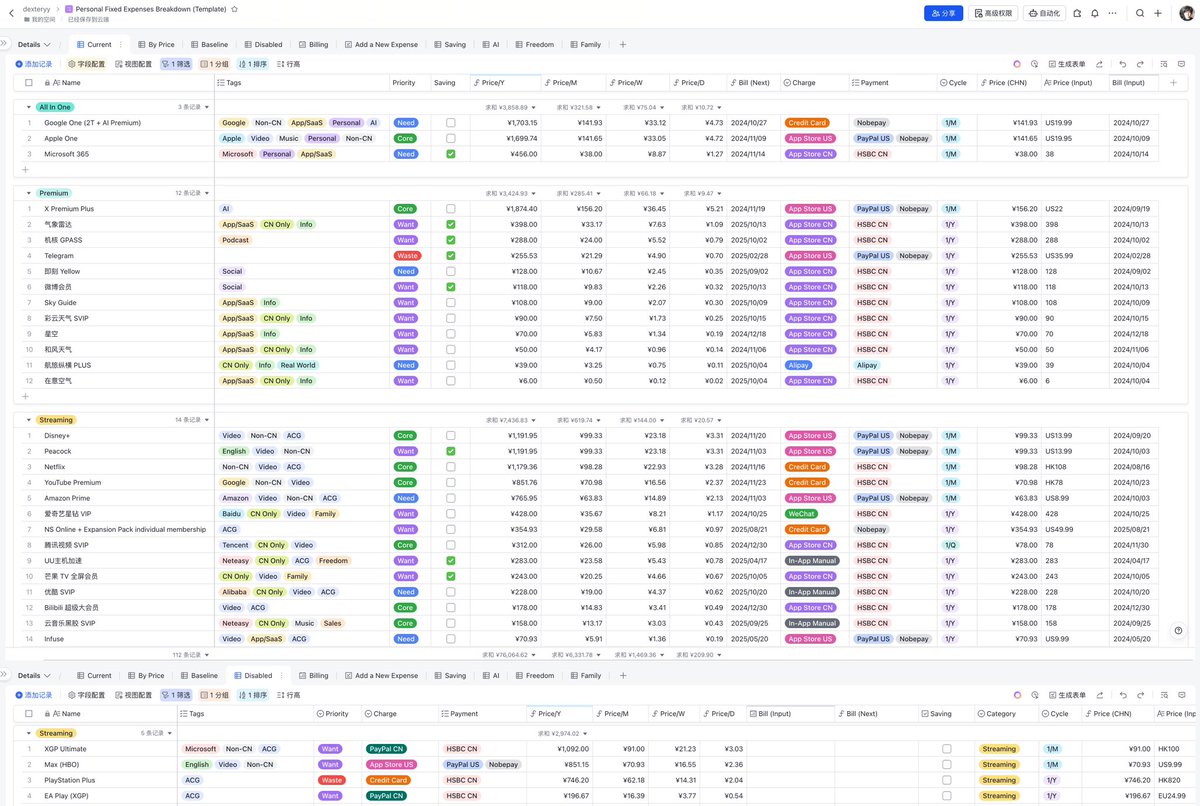Screen dimensions: 1200x806
Task: Star the Personal Fixed Expenses Breakdown document
Action: pos(234,8)
